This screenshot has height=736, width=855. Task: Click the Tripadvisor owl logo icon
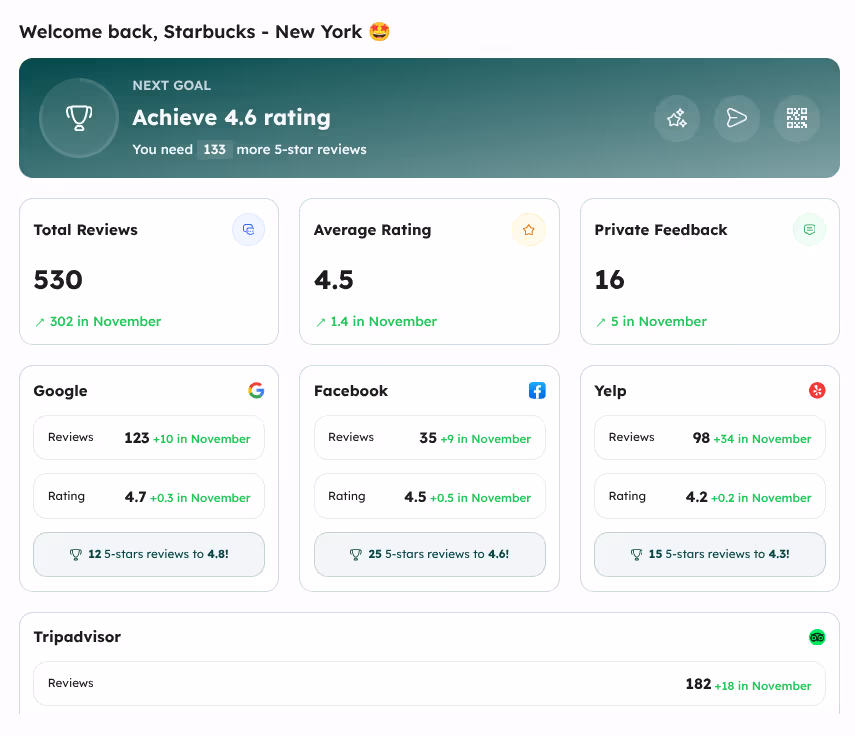tap(817, 637)
